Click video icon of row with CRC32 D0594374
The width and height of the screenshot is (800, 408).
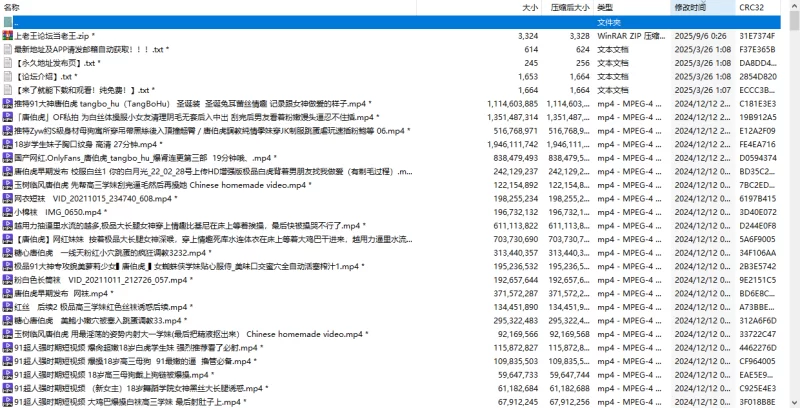7,157
